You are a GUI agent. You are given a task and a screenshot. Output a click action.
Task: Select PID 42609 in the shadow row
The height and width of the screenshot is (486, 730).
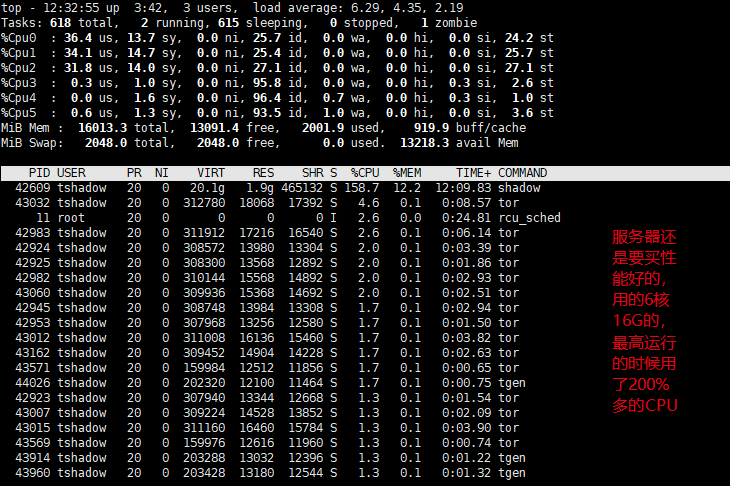[33, 188]
